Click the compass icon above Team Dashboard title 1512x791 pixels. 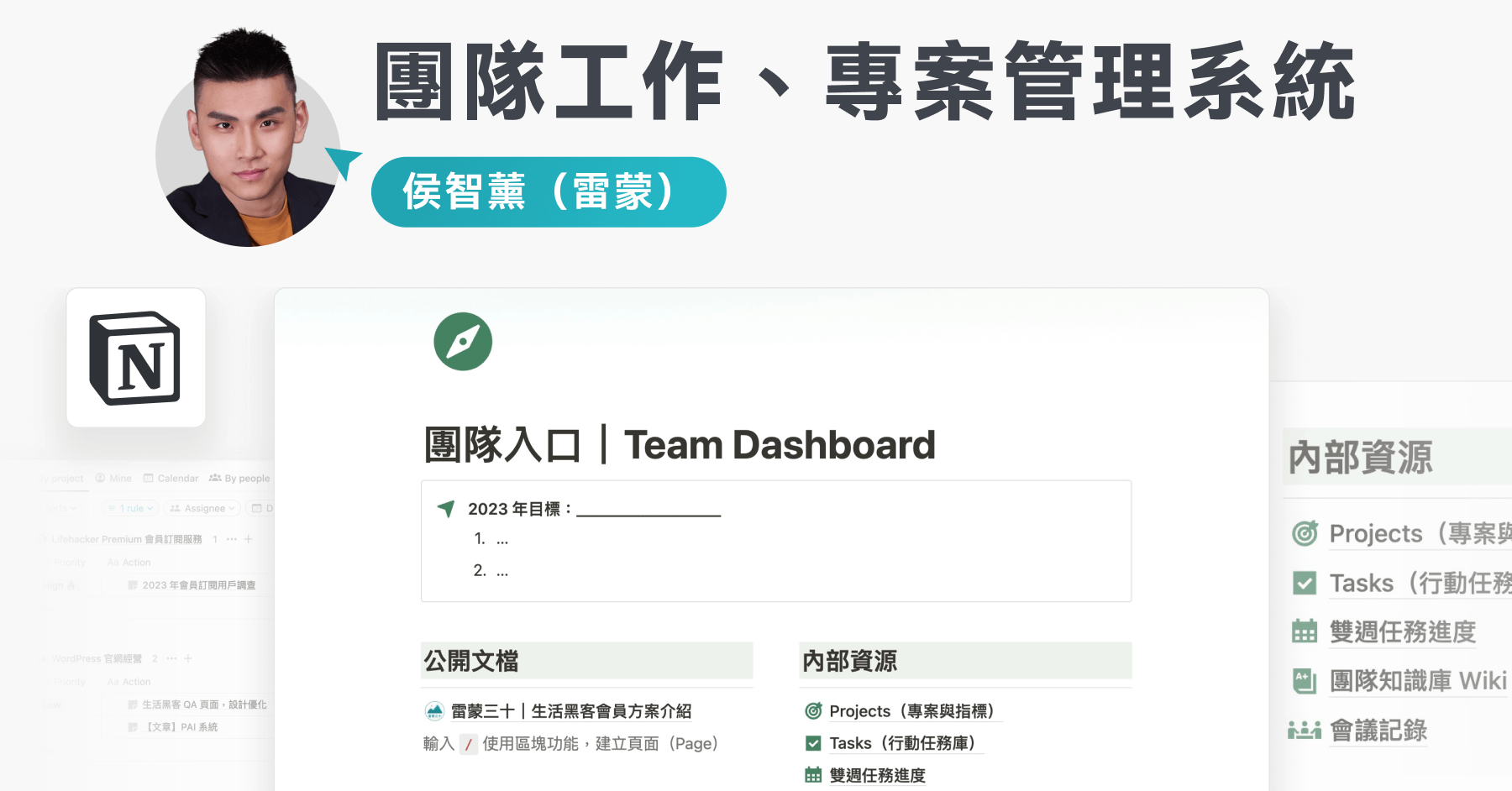pos(463,340)
